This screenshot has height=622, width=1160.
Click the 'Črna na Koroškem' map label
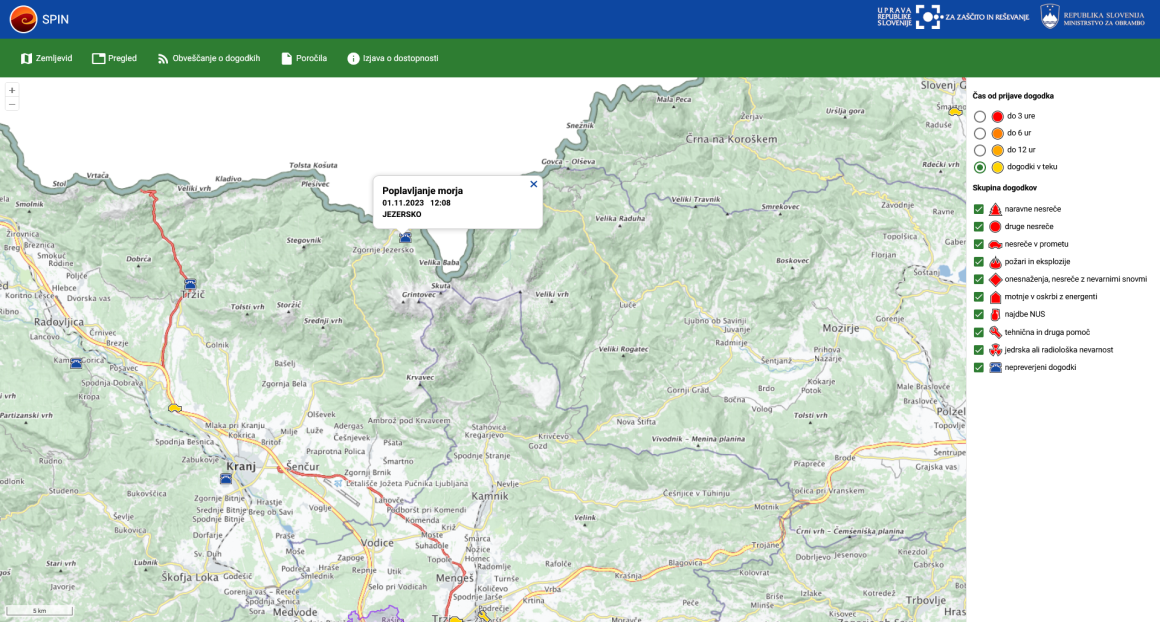click(x=731, y=139)
